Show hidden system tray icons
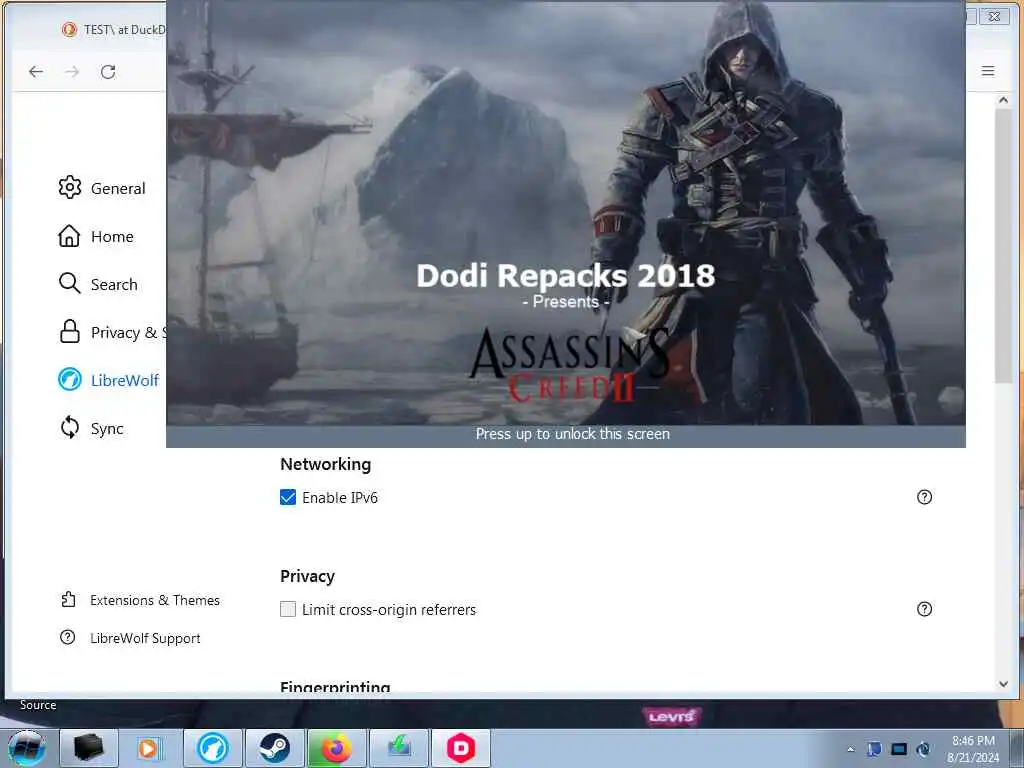Screen dimensions: 1024x768 850,749
